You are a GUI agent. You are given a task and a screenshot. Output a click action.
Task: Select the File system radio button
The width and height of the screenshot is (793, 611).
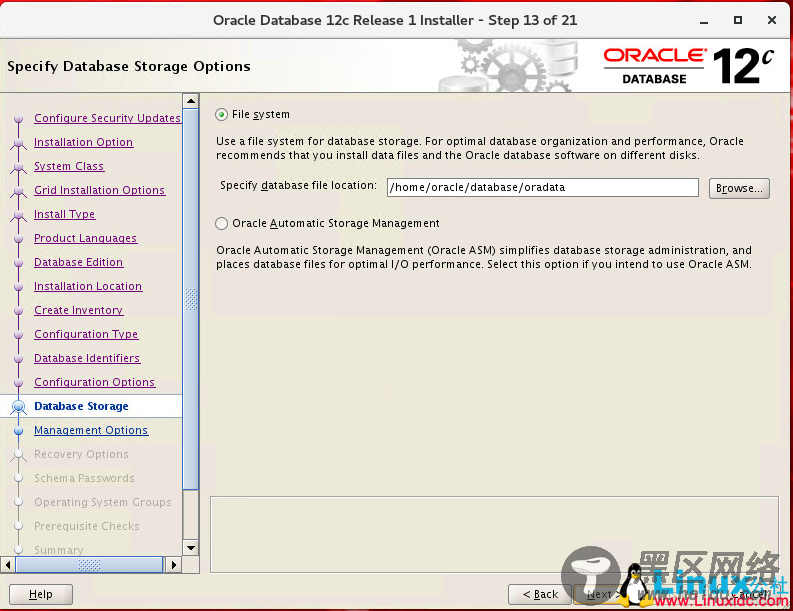click(x=222, y=115)
